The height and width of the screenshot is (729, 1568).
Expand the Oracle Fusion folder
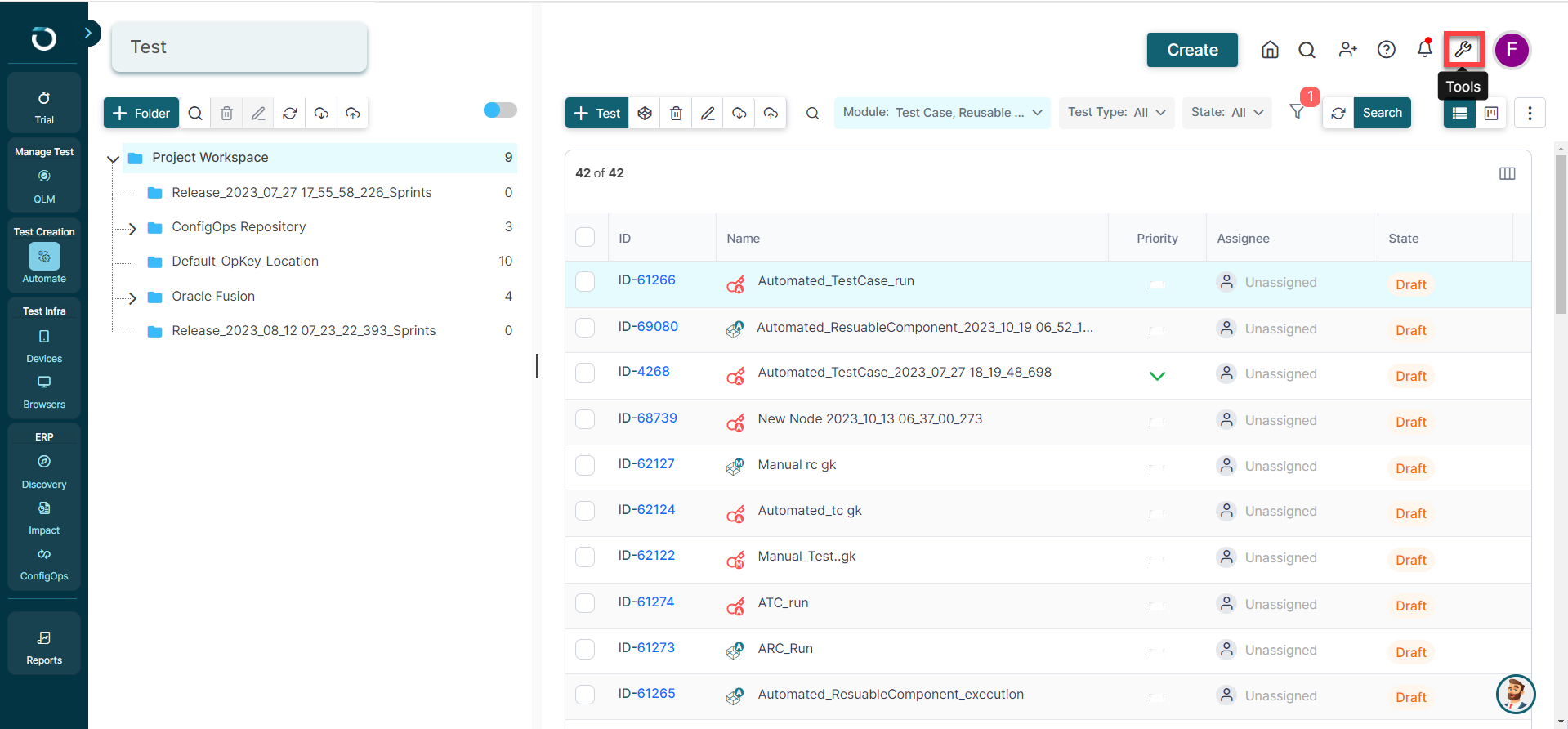[x=132, y=297]
